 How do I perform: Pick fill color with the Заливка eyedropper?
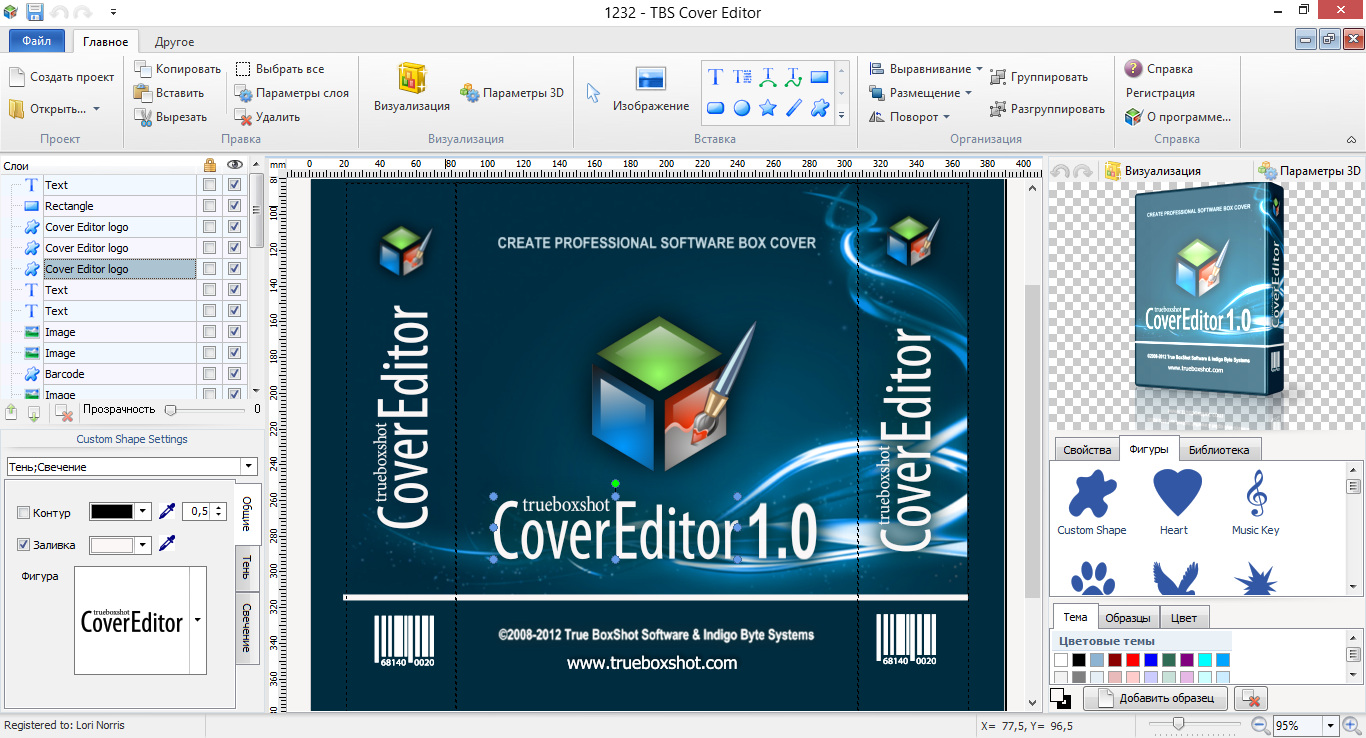168,544
